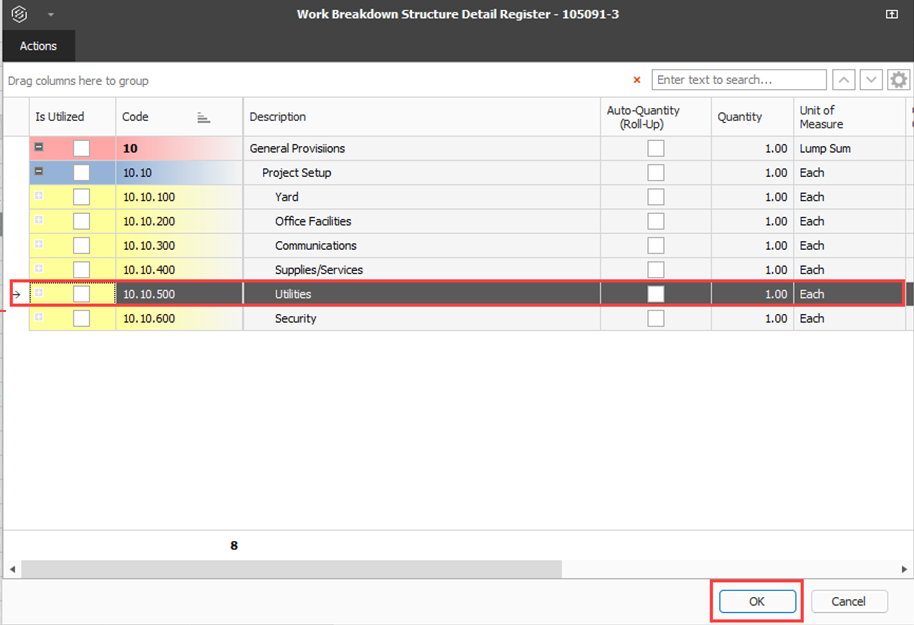
Task: Jump to next search result with down arrow
Action: tap(871, 80)
